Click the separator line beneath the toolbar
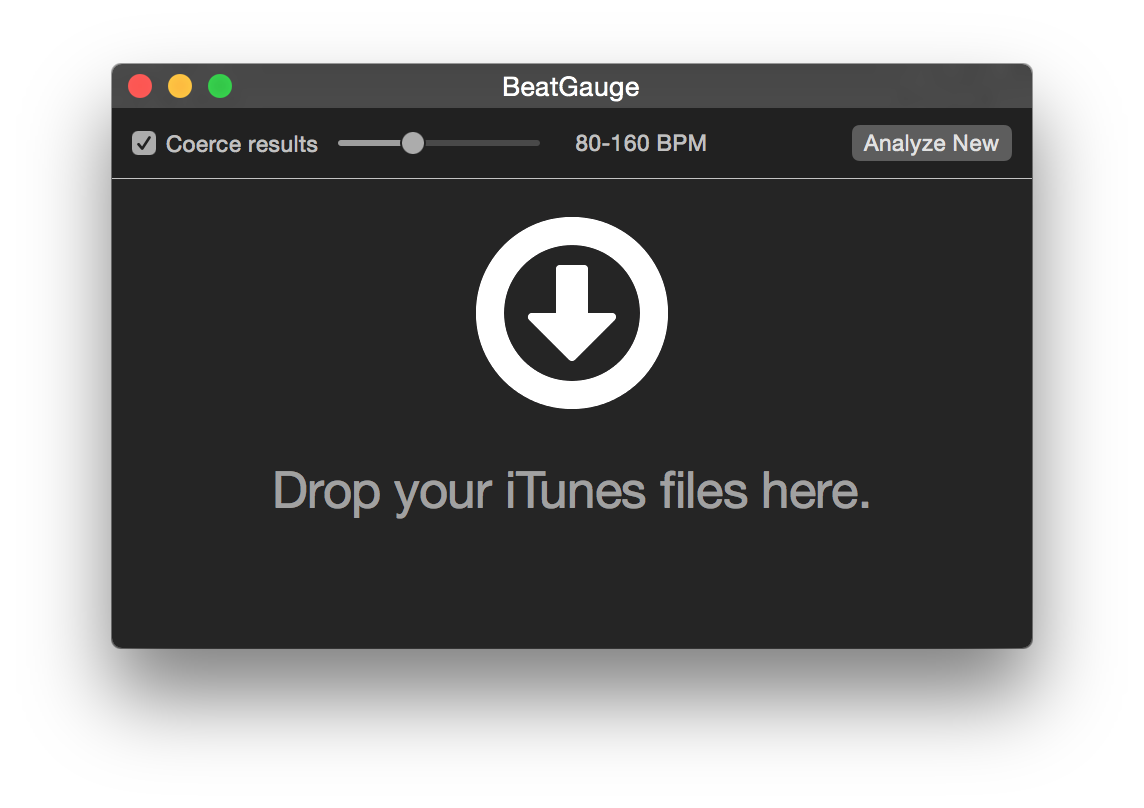1144x808 pixels. click(571, 179)
